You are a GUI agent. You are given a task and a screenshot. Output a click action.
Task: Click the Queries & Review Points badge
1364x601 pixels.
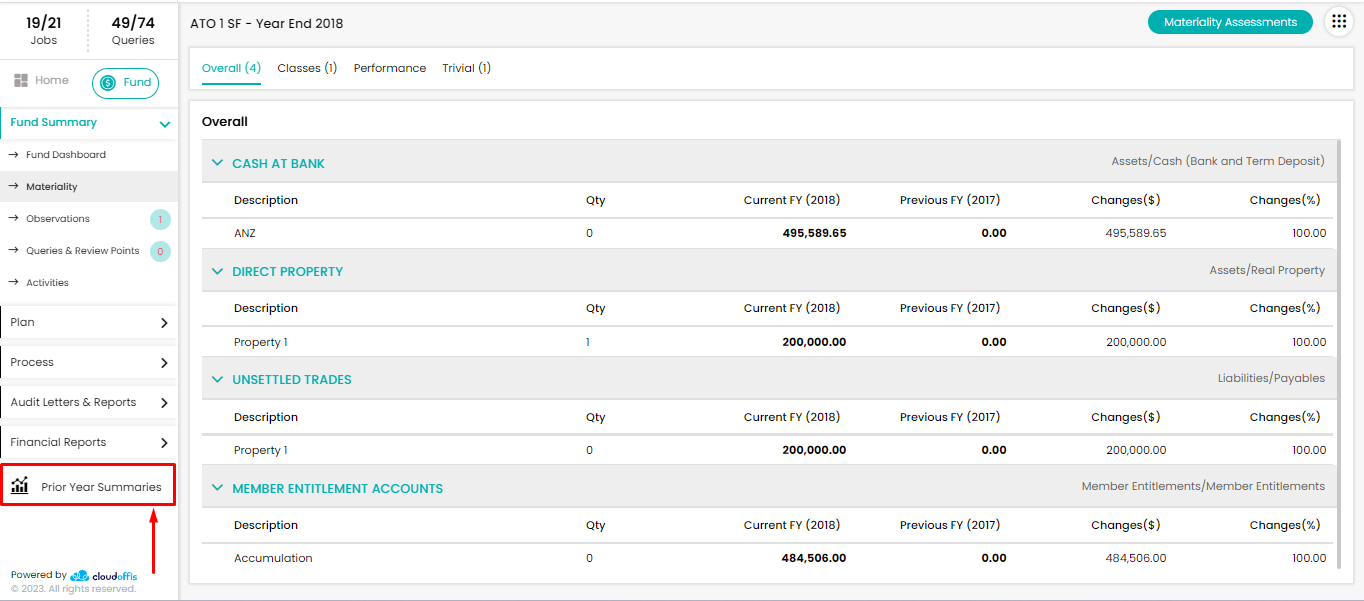pyautogui.click(x=160, y=251)
